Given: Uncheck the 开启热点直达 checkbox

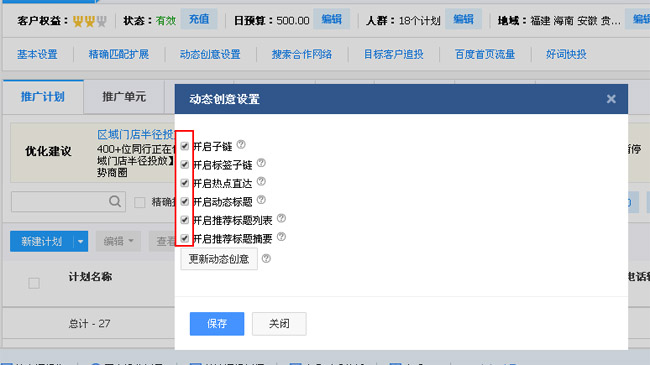Looking at the screenshot, I should (x=185, y=183).
